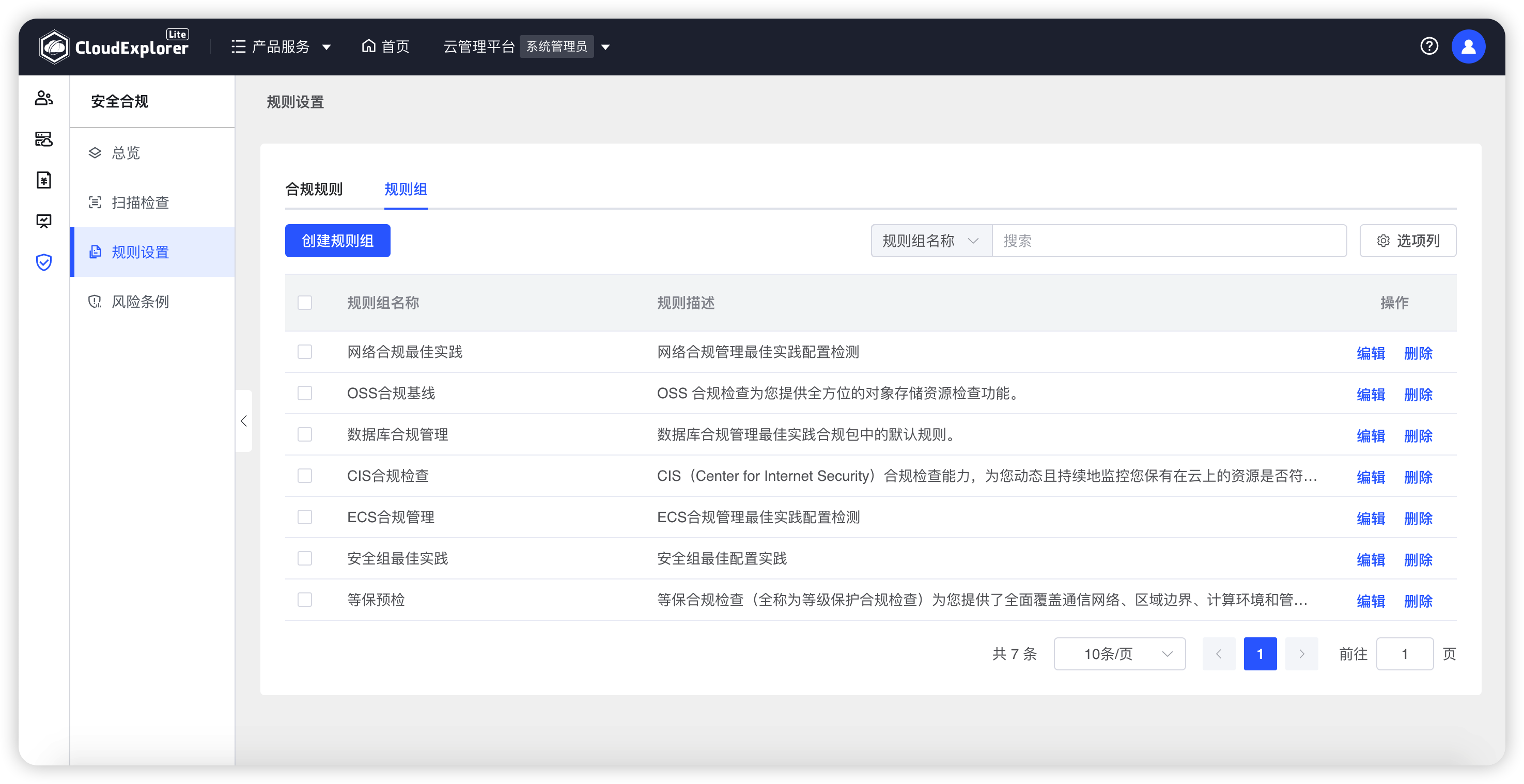Click the CloudExplorer Lite logo

(114, 46)
